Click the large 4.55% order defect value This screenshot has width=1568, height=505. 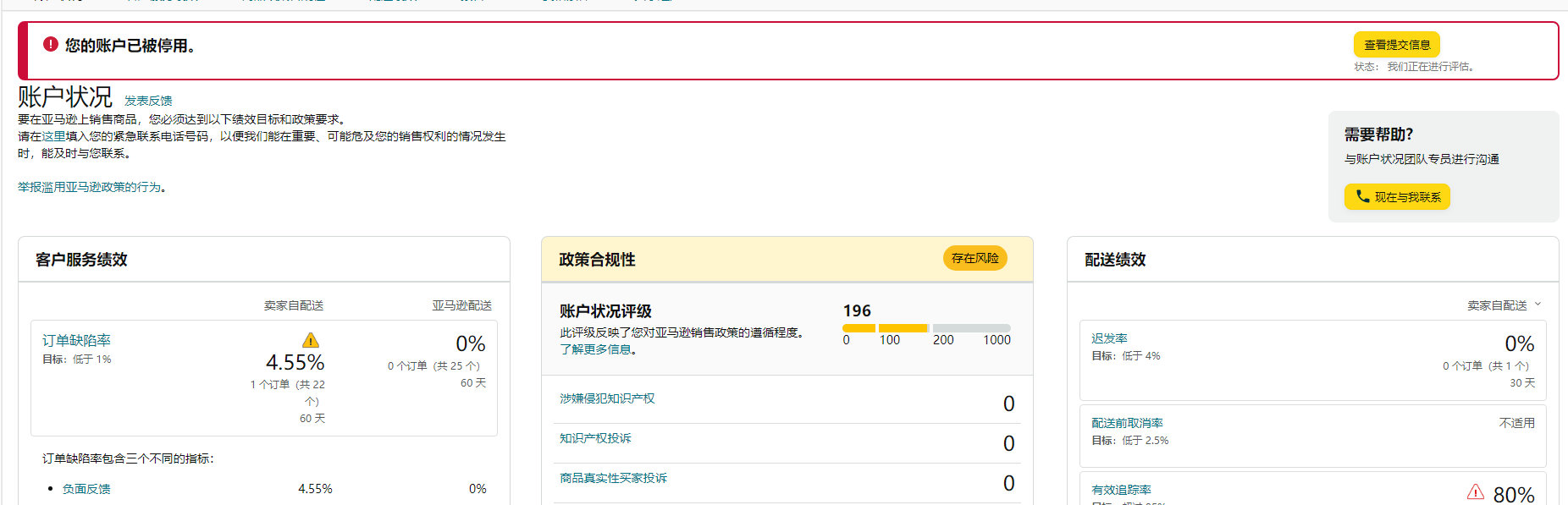tap(295, 363)
